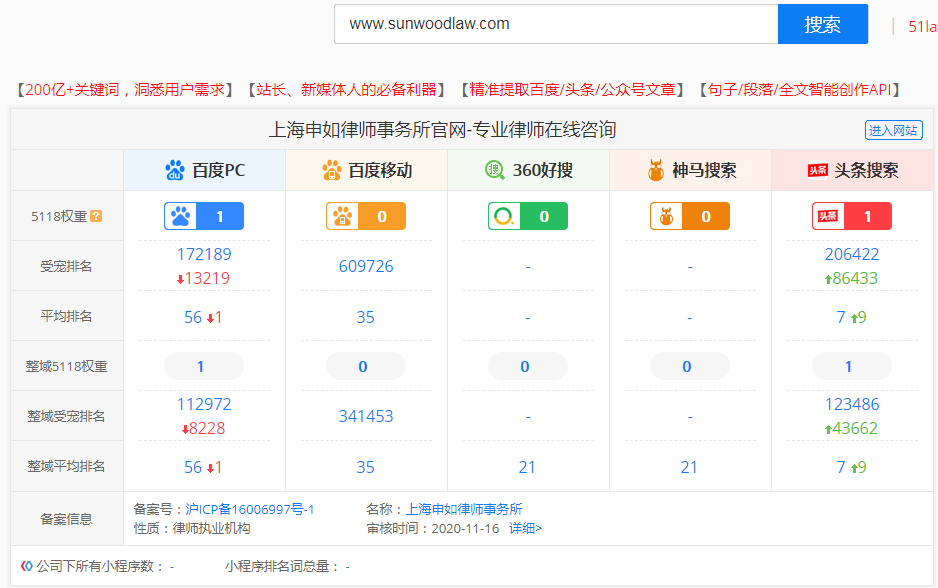Click the question mark help icon beside 5118权重

[96, 217]
